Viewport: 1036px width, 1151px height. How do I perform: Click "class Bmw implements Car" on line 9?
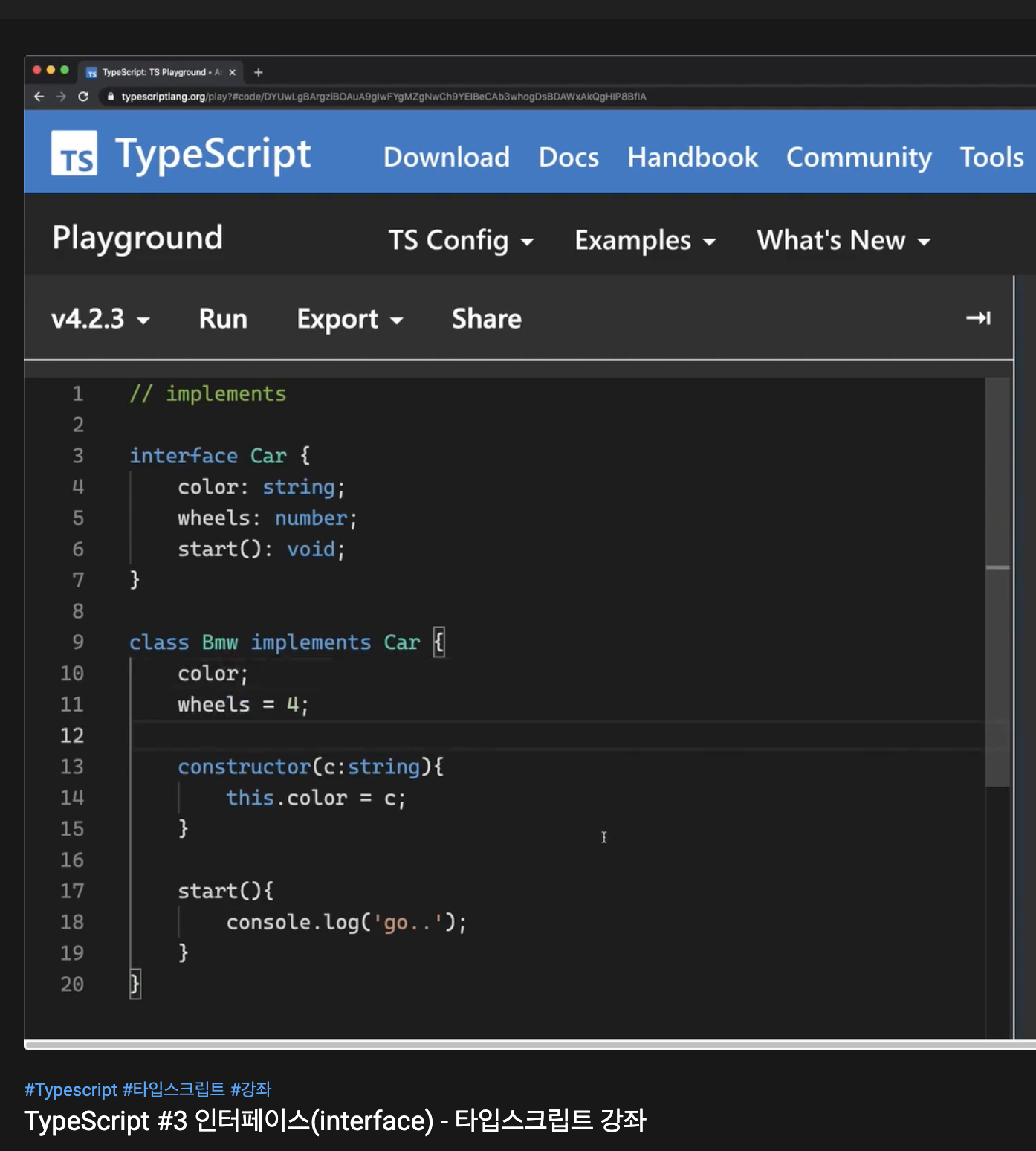(x=275, y=642)
